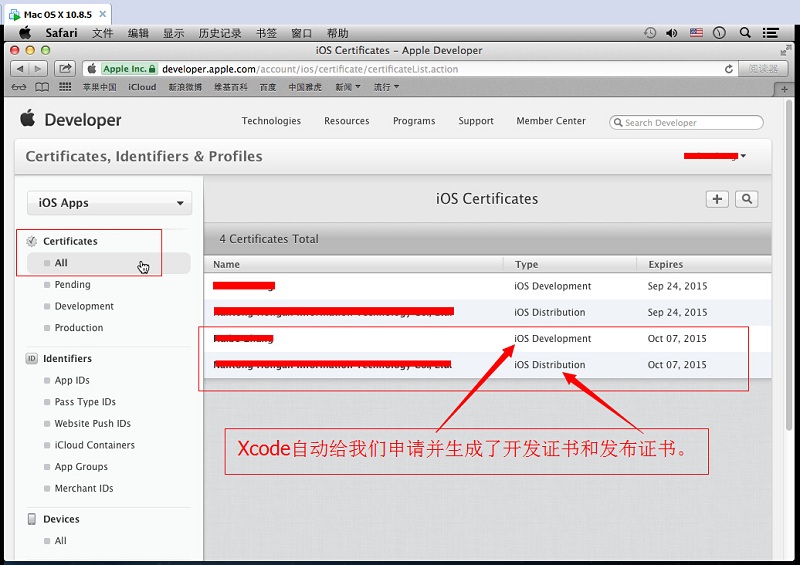Open the 文件 menu

click(x=103, y=33)
